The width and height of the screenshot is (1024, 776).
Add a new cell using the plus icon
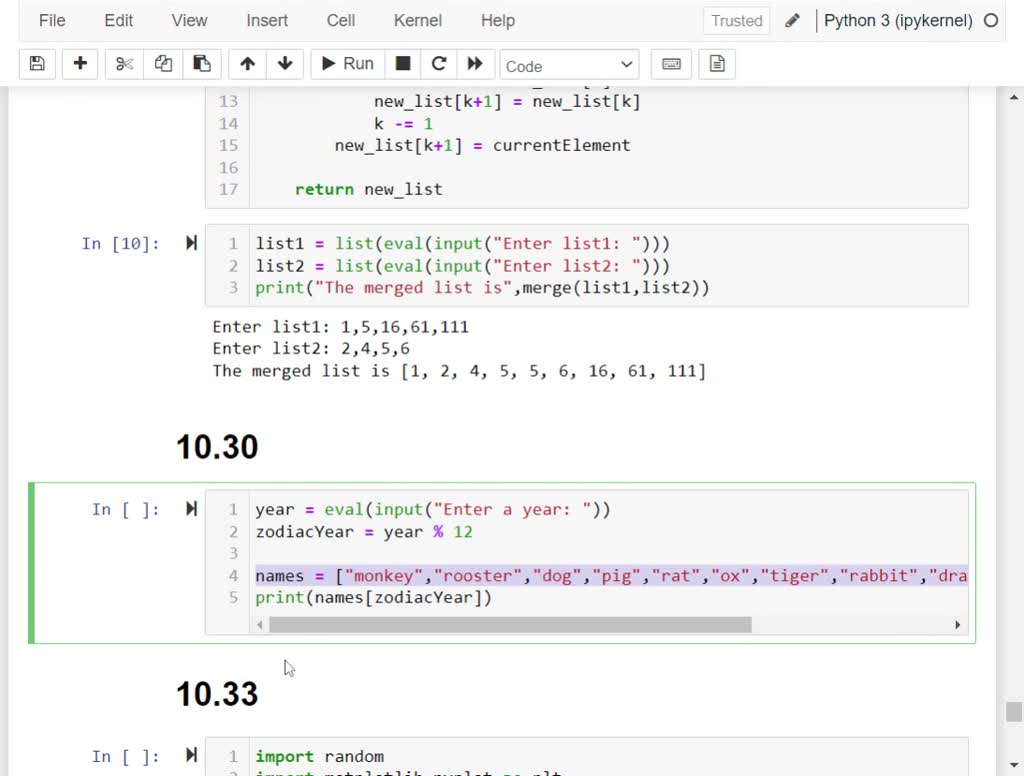[80, 63]
